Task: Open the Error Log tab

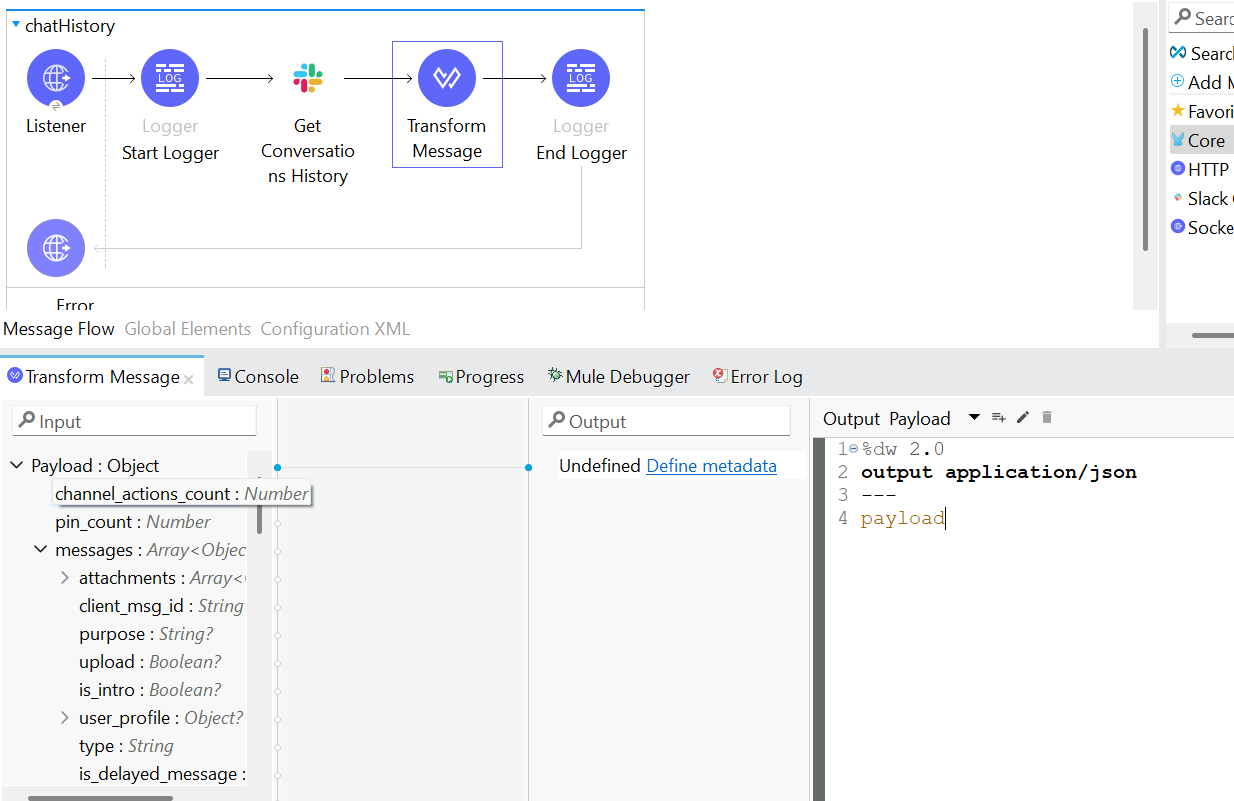Action: pyautogui.click(x=757, y=376)
